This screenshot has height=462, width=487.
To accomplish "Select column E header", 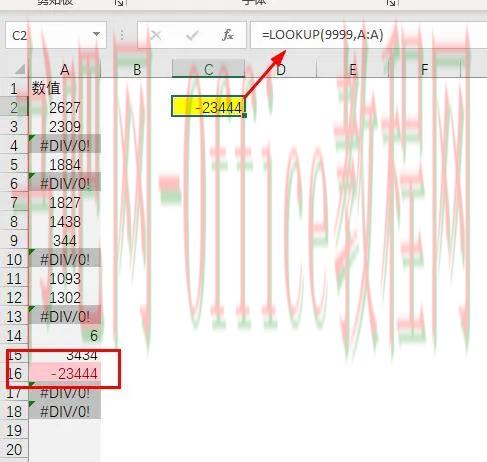I will (353, 69).
